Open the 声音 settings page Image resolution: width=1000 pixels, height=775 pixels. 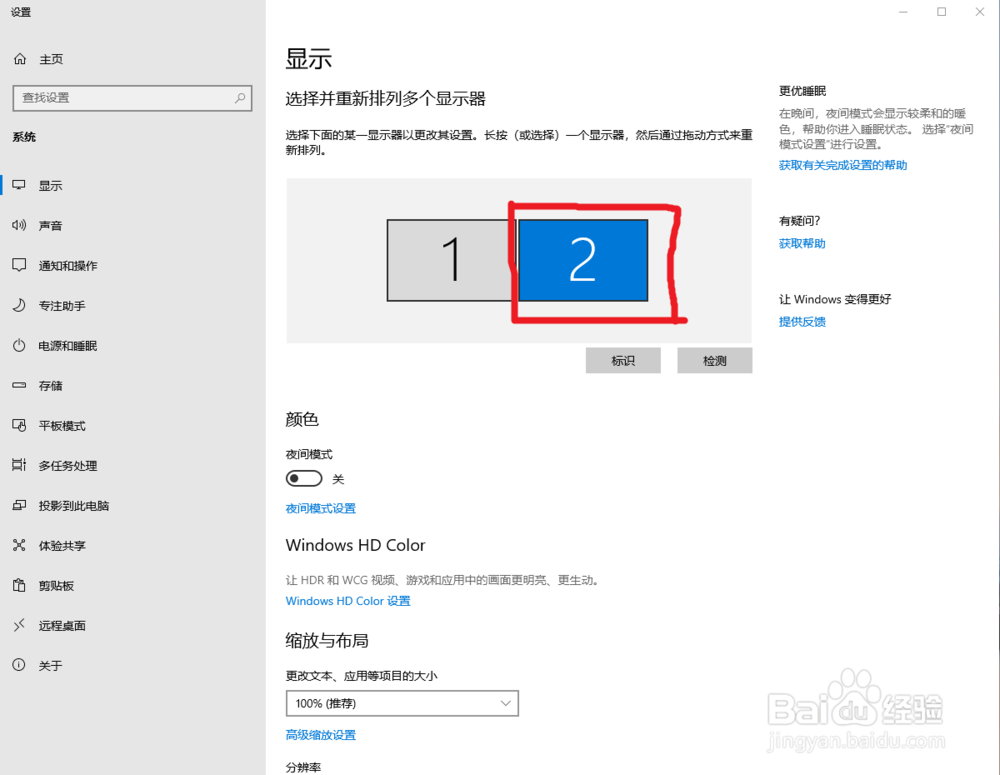133,226
